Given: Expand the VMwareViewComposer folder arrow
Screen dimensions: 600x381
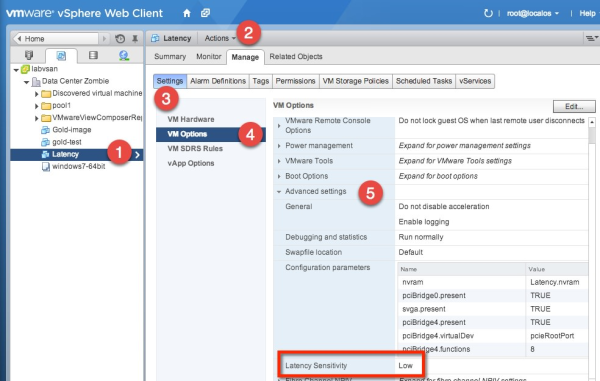Looking at the screenshot, I should [x=37, y=118].
